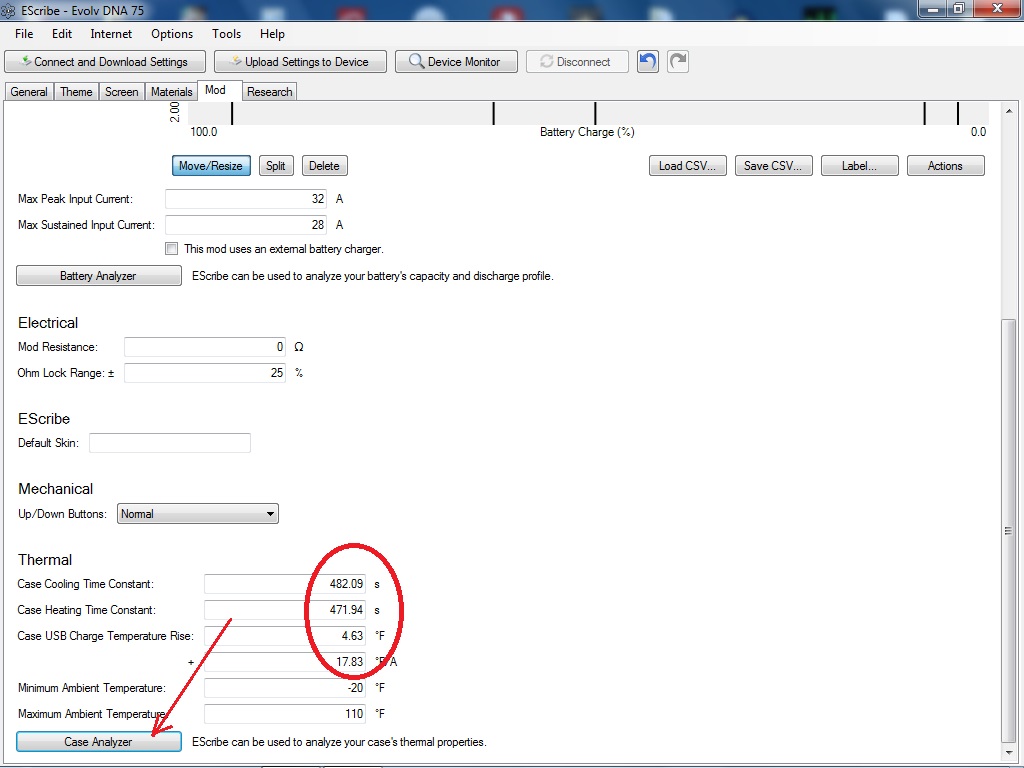Click the Maximum Ambient Temperature field
1024x768 pixels.
(x=285, y=714)
